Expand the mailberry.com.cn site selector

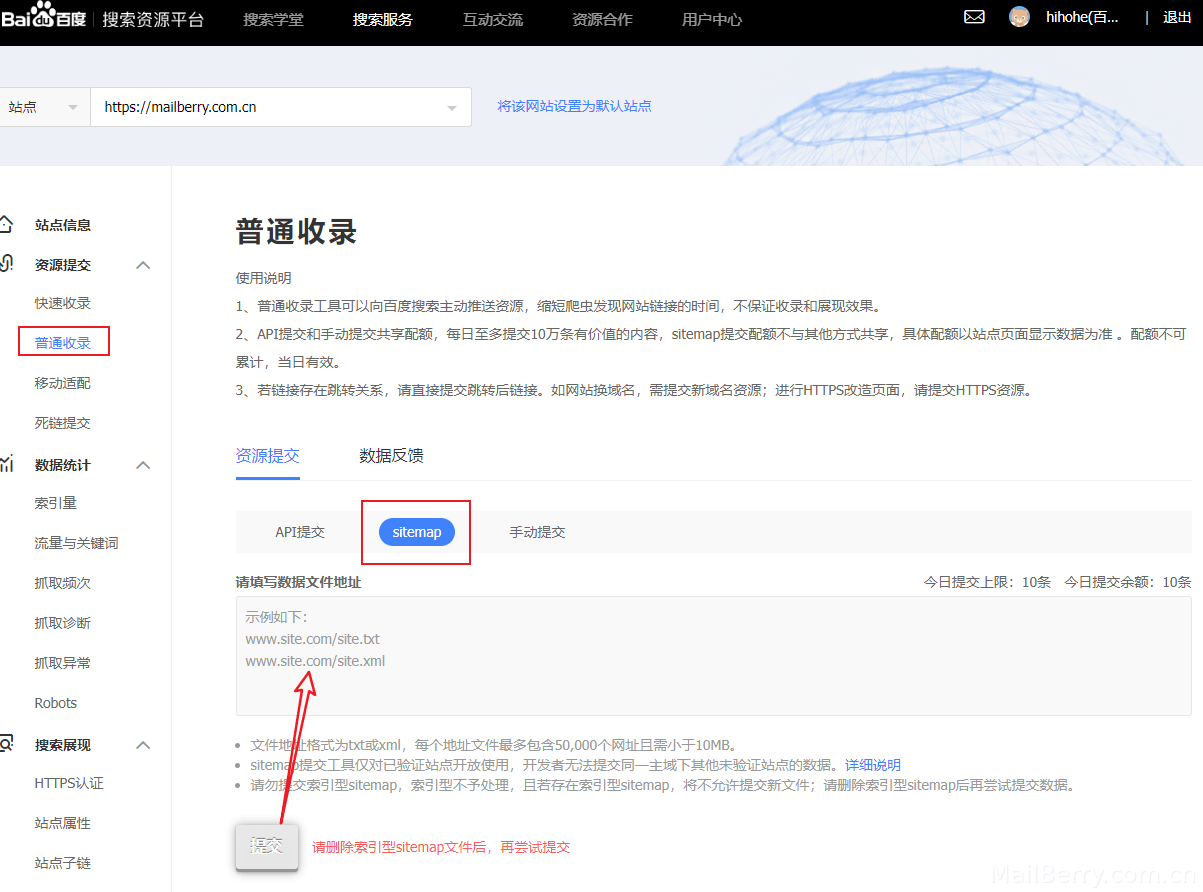(x=281, y=107)
